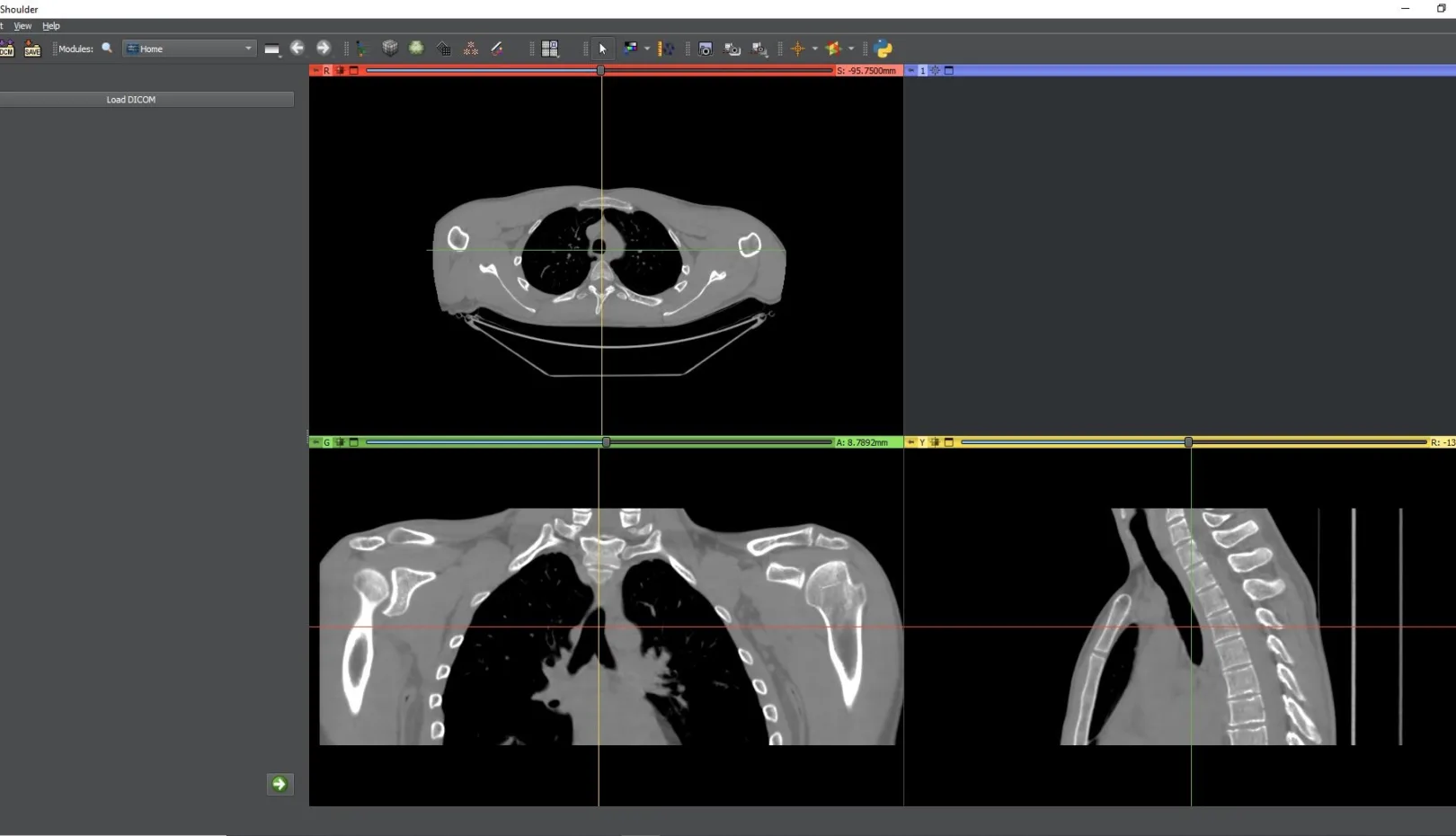
Task: Open the Data module tree icon
Action: pos(361,49)
